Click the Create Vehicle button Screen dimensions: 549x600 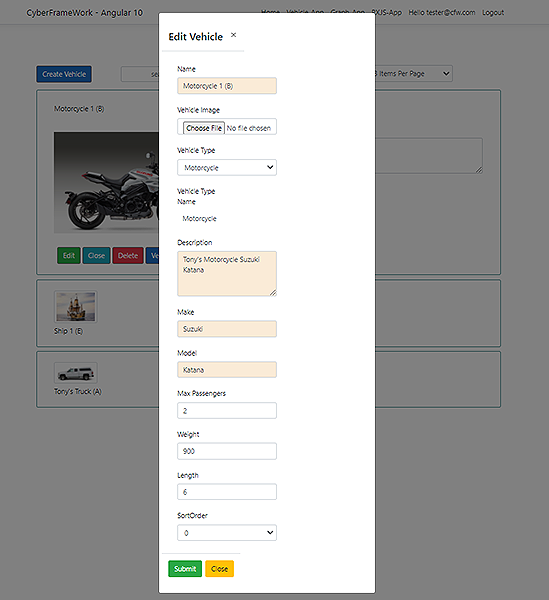tap(64, 74)
